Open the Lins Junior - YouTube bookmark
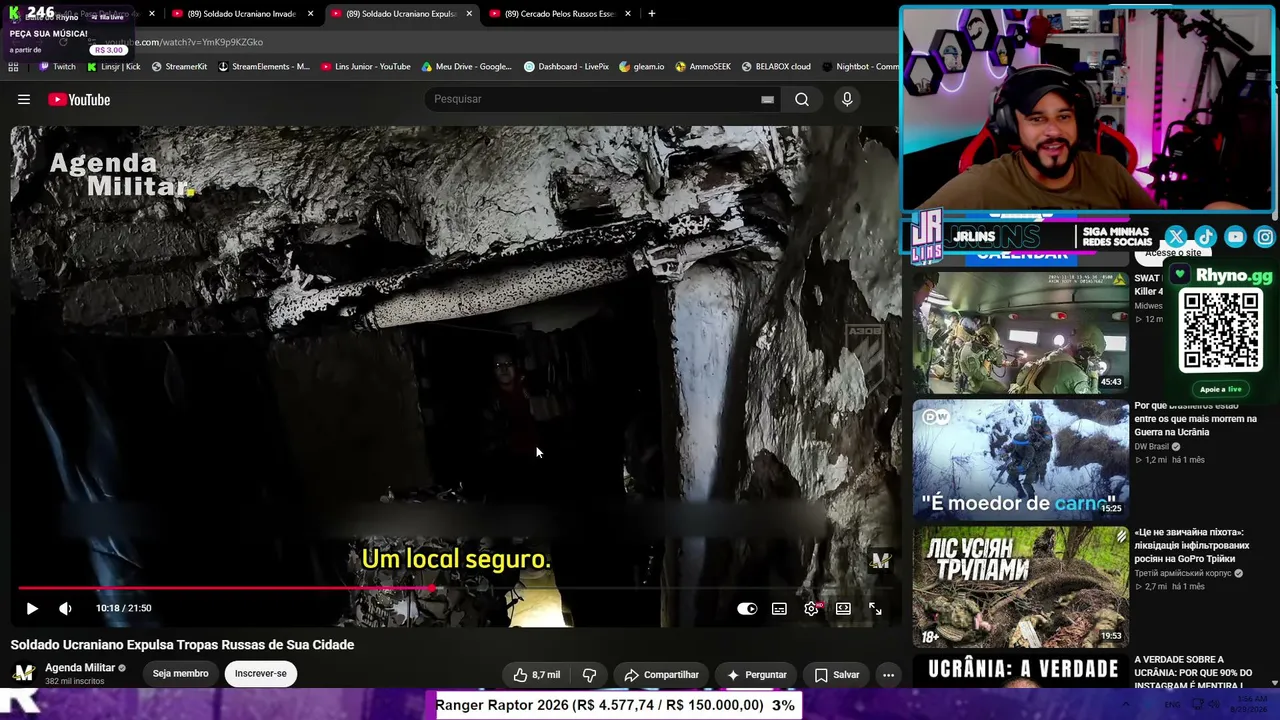This screenshot has height=720, width=1280. pyautogui.click(x=366, y=67)
